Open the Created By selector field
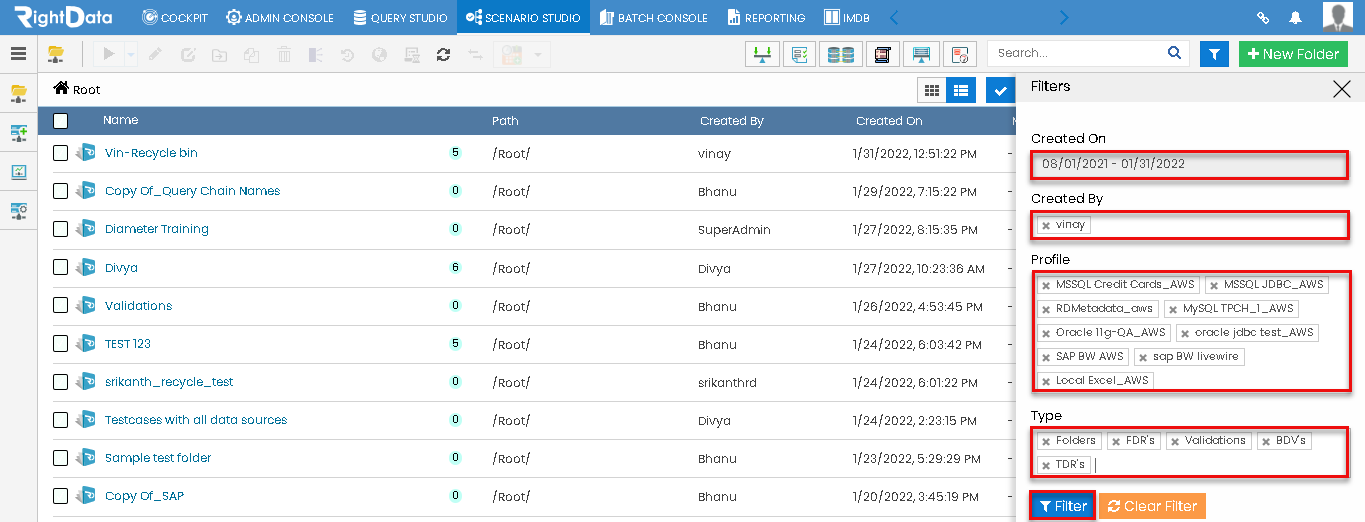 [1189, 225]
